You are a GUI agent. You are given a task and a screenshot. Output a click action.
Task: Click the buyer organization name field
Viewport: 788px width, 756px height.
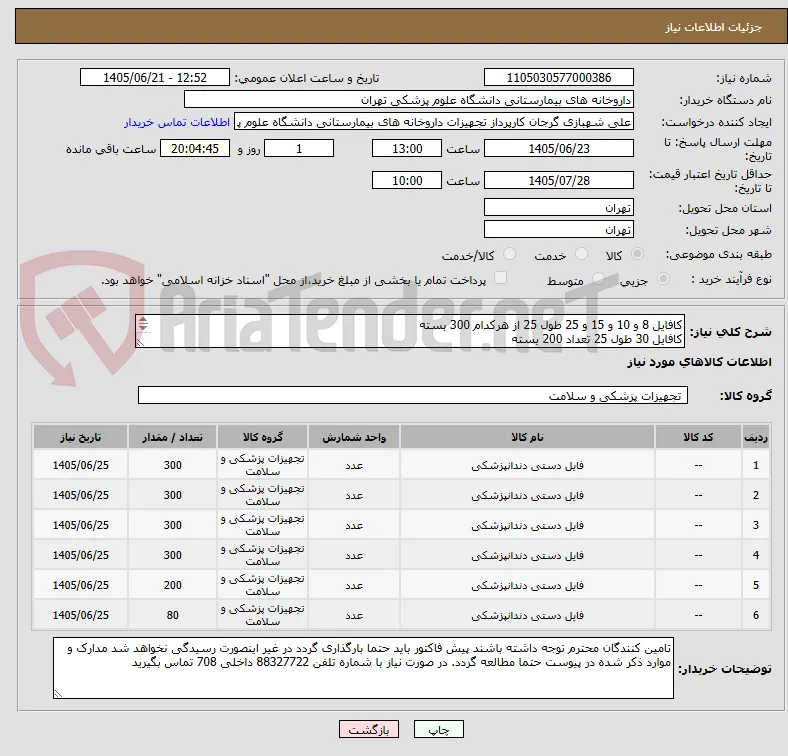(x=409, y=100)
